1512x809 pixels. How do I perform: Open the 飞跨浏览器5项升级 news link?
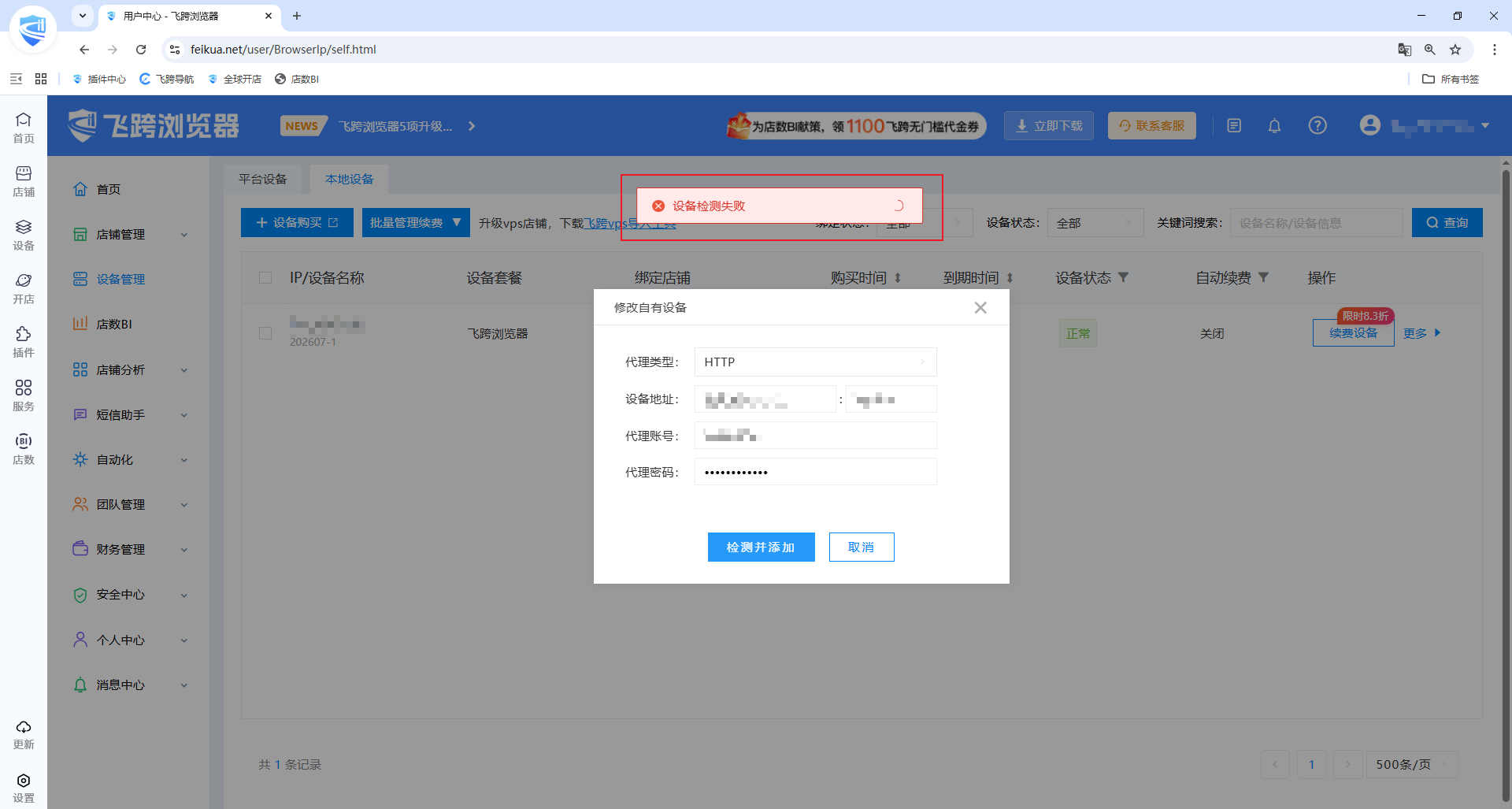coord(395,126)
